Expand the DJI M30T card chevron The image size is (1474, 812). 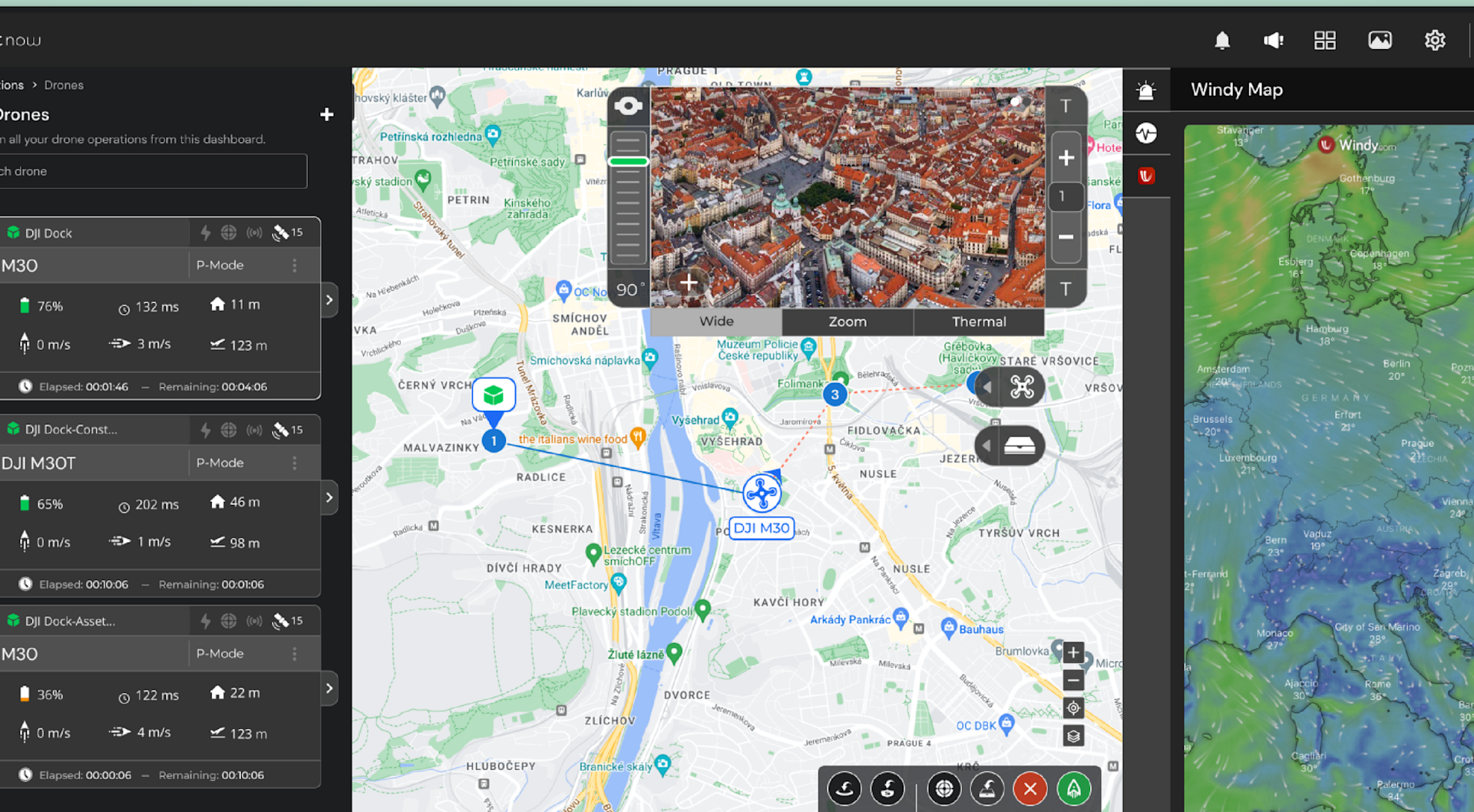(329, 497)
